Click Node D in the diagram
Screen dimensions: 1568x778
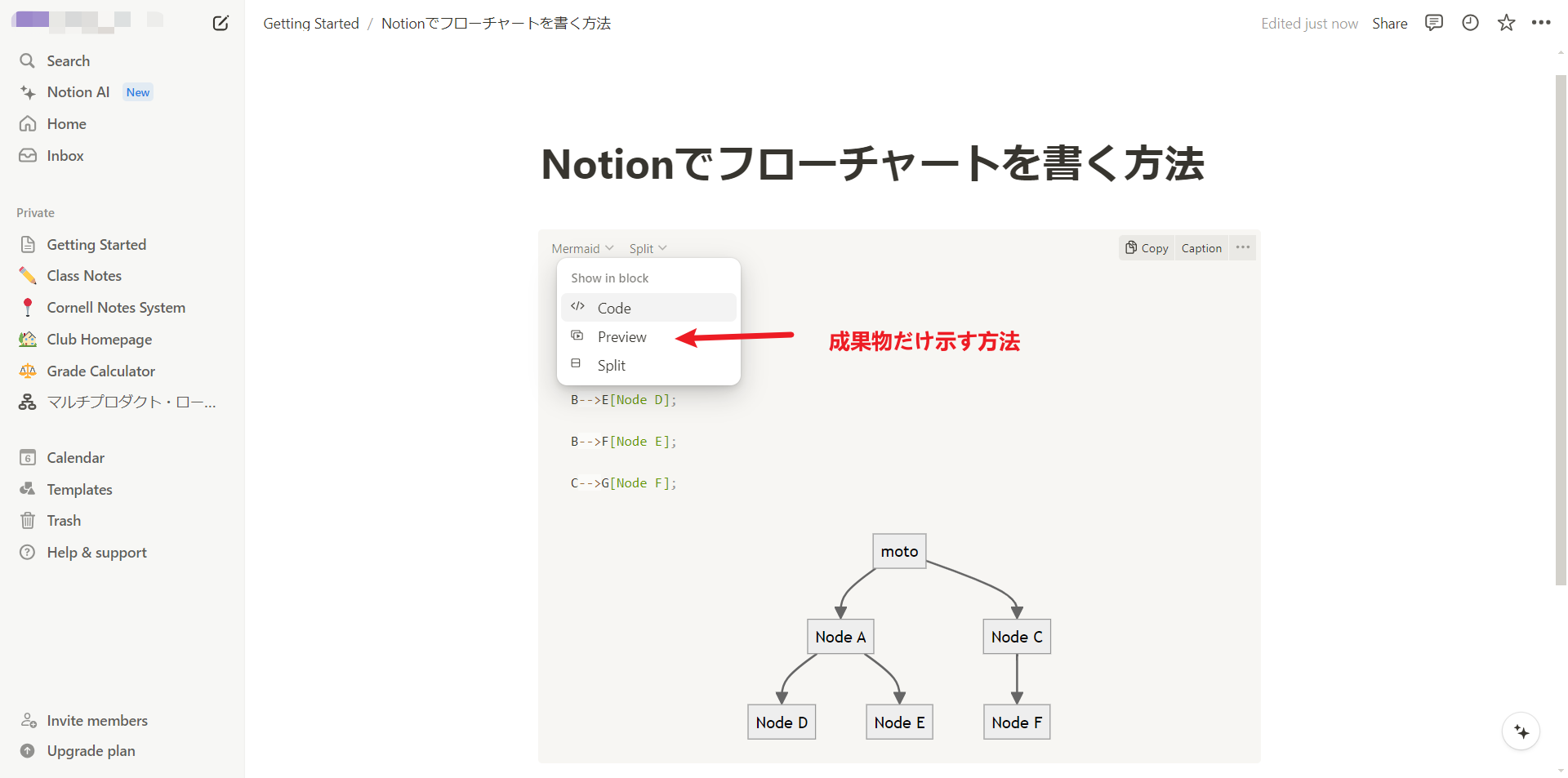click(782, 722)
